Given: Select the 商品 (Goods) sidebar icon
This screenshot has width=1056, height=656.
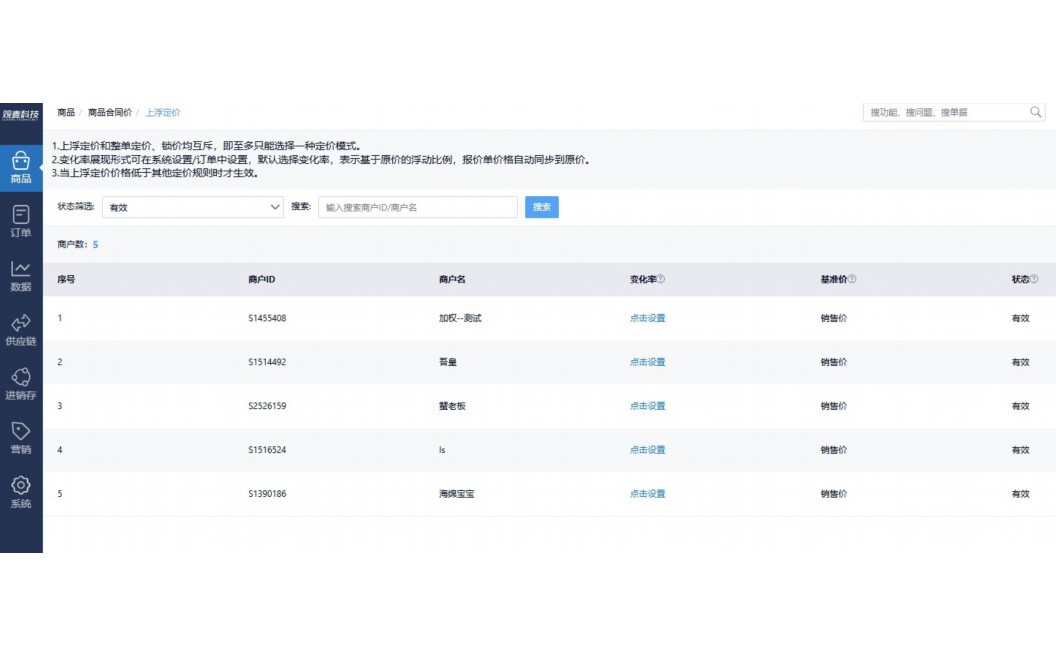Looking at the screenshot, I should 20,165.
